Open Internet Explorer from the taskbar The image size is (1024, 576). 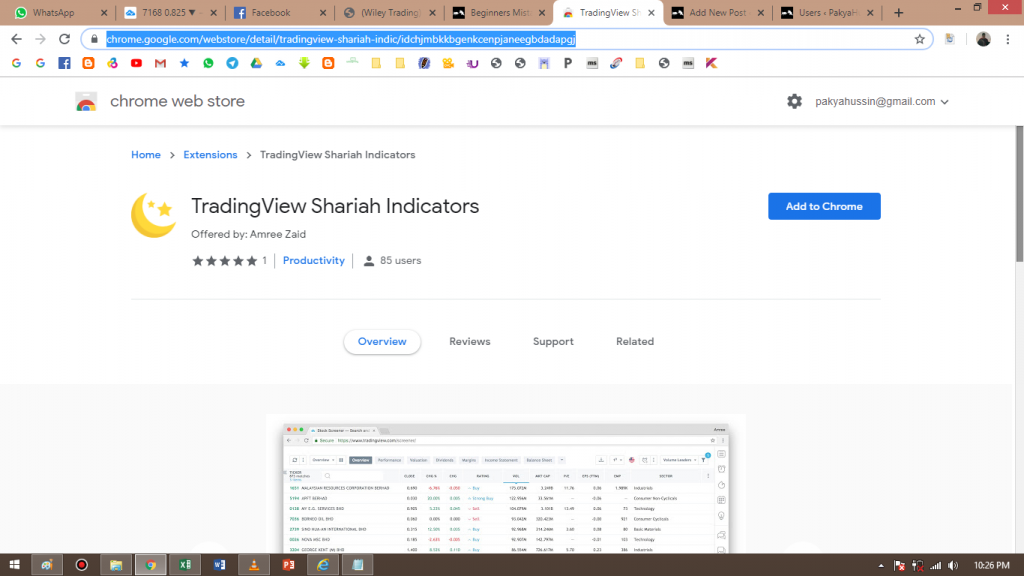click(x=323, y=565)
